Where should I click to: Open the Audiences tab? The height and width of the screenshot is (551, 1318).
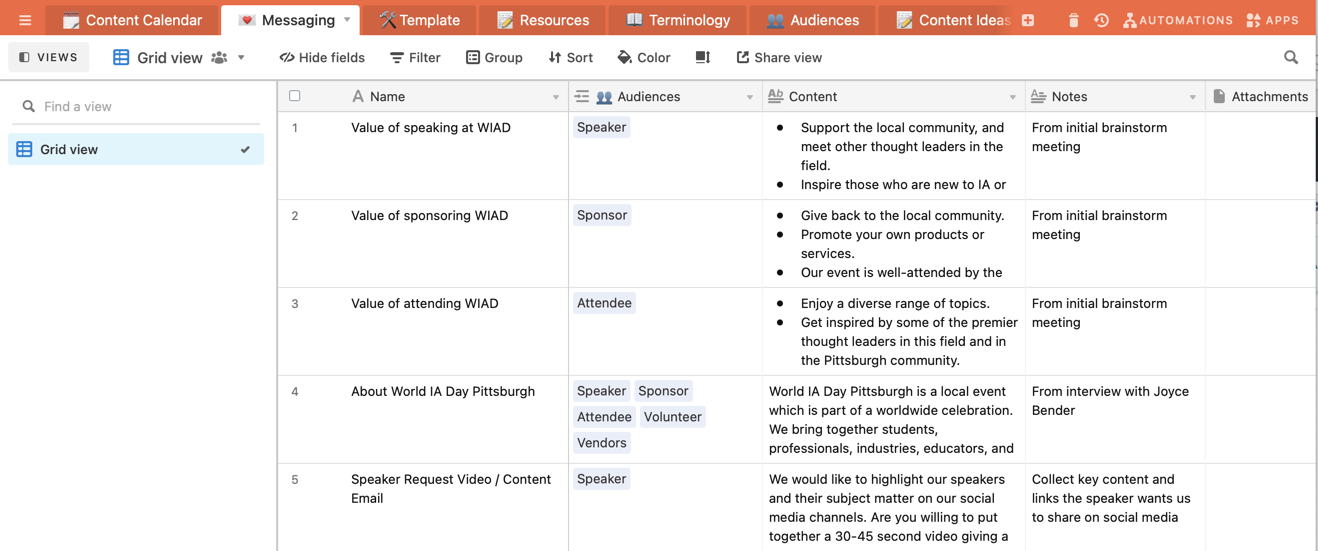pos(812,20)
